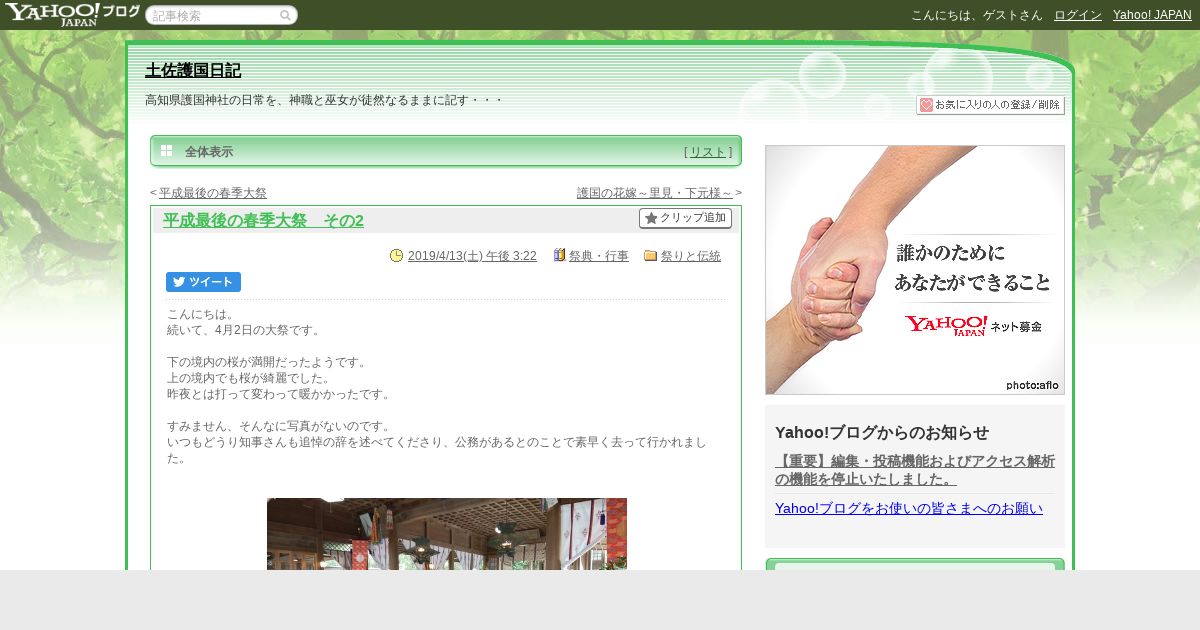Click お気に入りの人の登録/削除 button
Image resolution: width=1200 pixels, height=630 pixels.
point(990,105)
